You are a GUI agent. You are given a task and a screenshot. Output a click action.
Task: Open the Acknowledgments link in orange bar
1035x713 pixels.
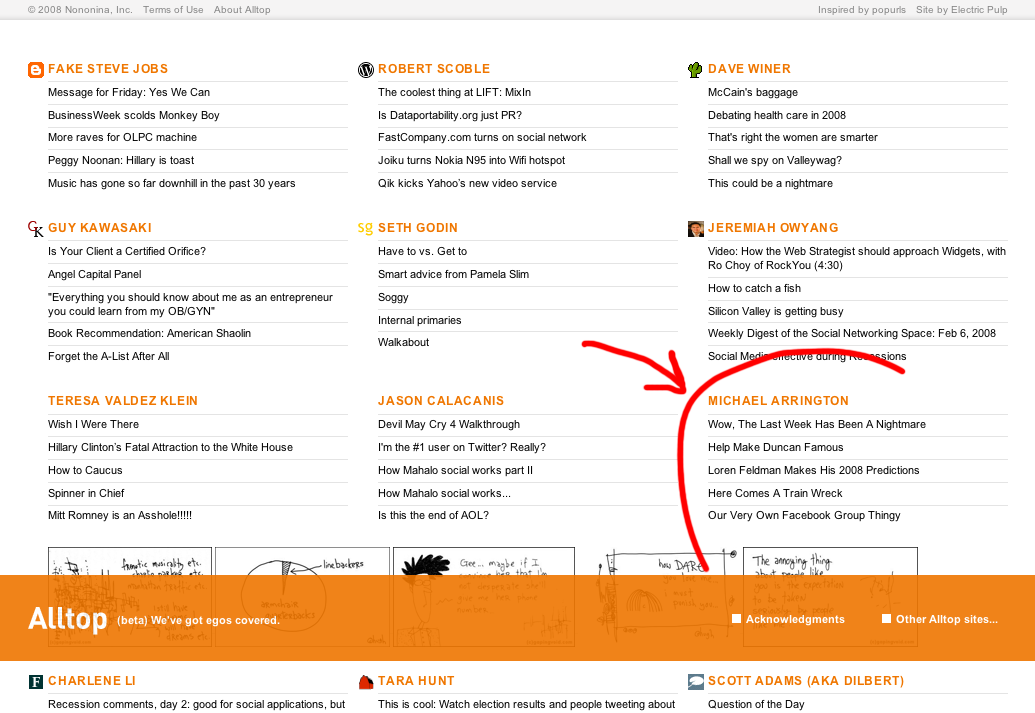795,619
